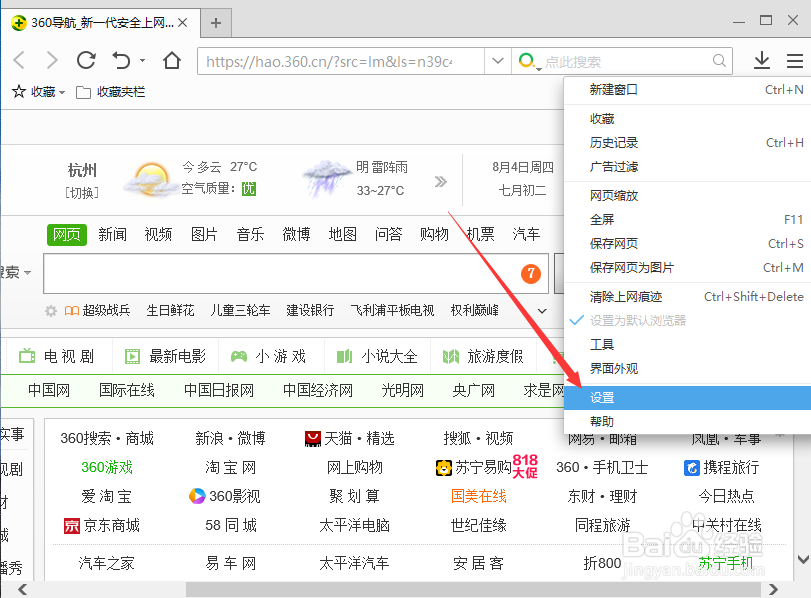Select 新建窗口 menu item
This screenshot has width=811, height=598.
[687, 90]
